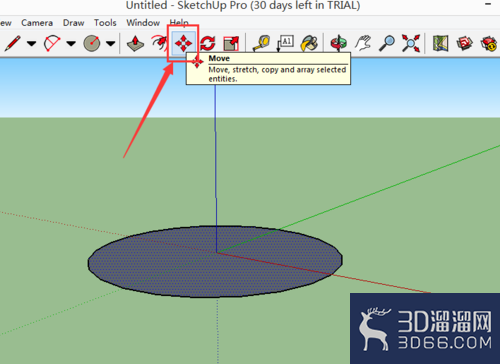Select the Line pencil tool
This screenshot has height=364, width=500.
click(x=13, y=43)
